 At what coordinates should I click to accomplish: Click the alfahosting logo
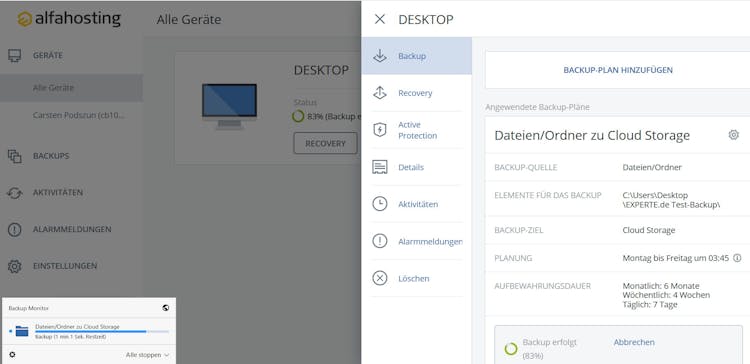point(69,19)
